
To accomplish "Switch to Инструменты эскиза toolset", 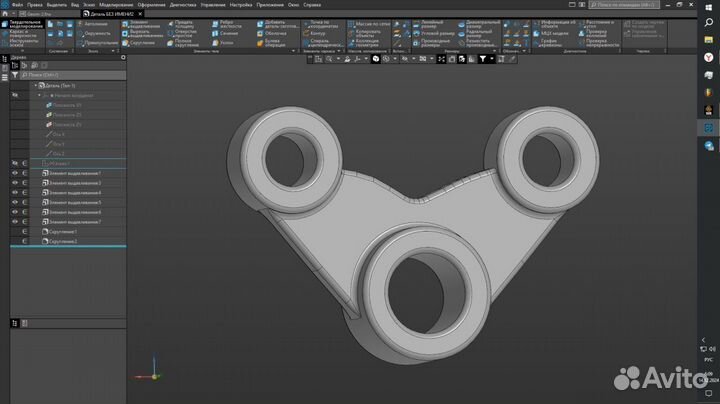I will pyautogui.click(x=22, y=43).
